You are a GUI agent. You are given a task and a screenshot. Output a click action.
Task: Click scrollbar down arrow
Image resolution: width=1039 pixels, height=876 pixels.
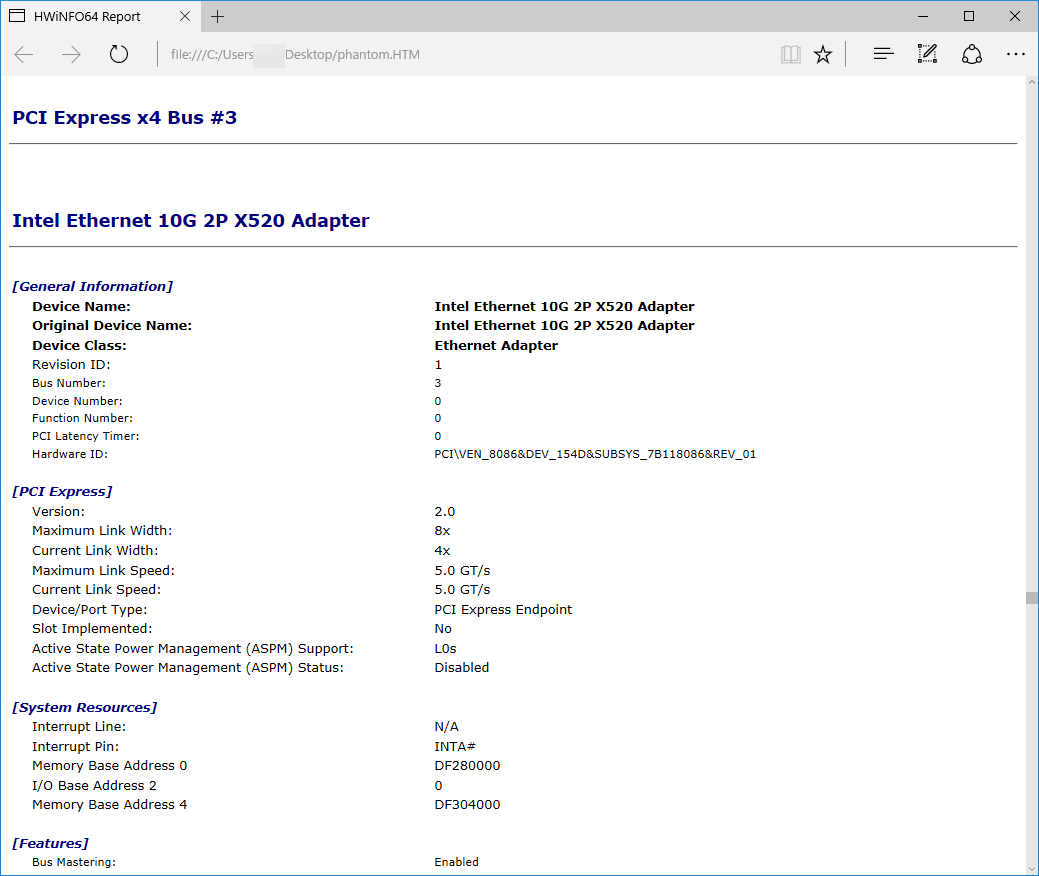tap(1032, 869)
